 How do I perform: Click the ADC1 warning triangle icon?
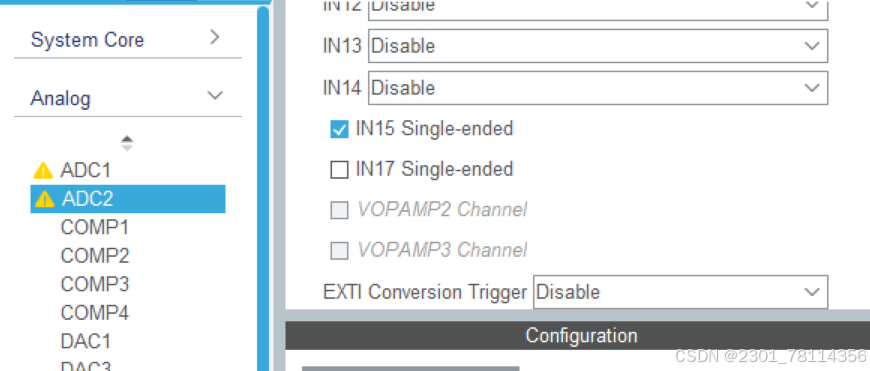[43, 170]
